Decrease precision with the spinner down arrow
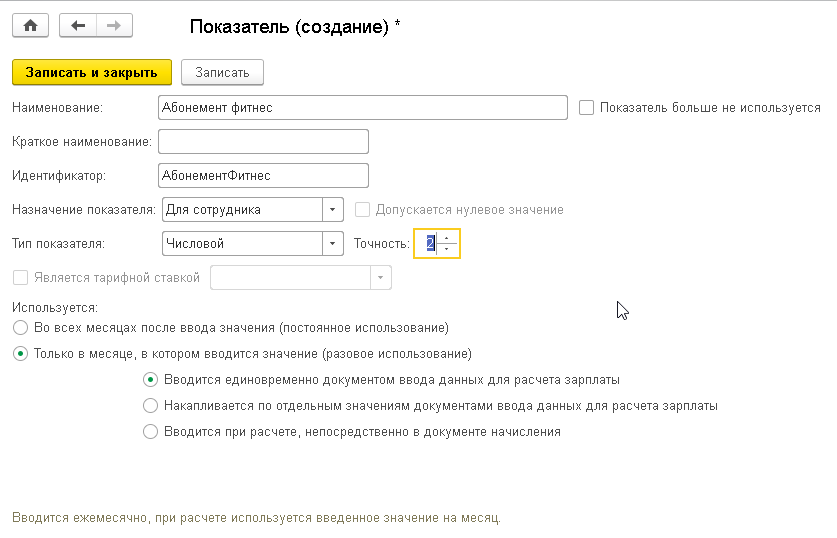 tap(447, 249)
